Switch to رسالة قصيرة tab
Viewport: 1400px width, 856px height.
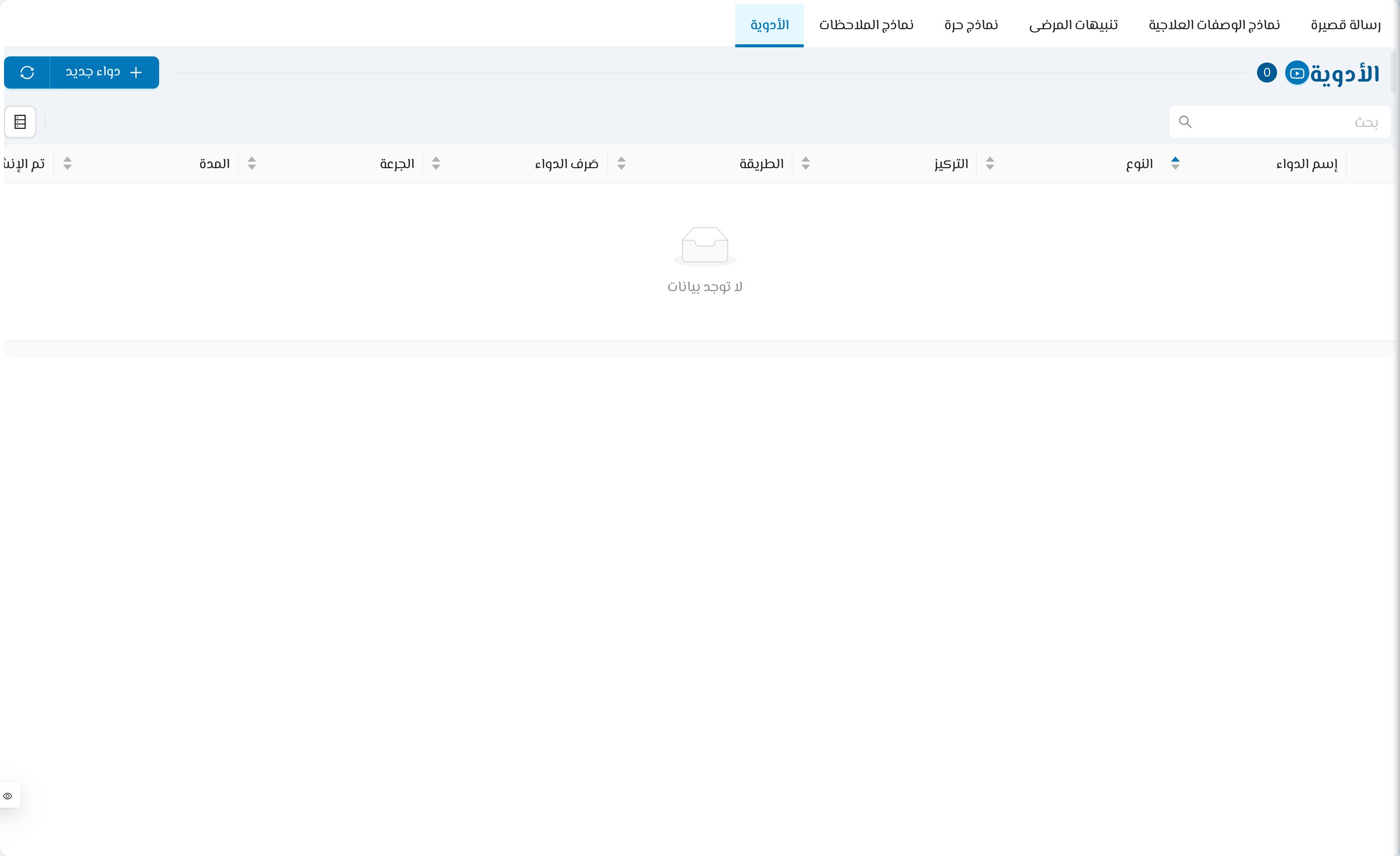pos(1346,25)
